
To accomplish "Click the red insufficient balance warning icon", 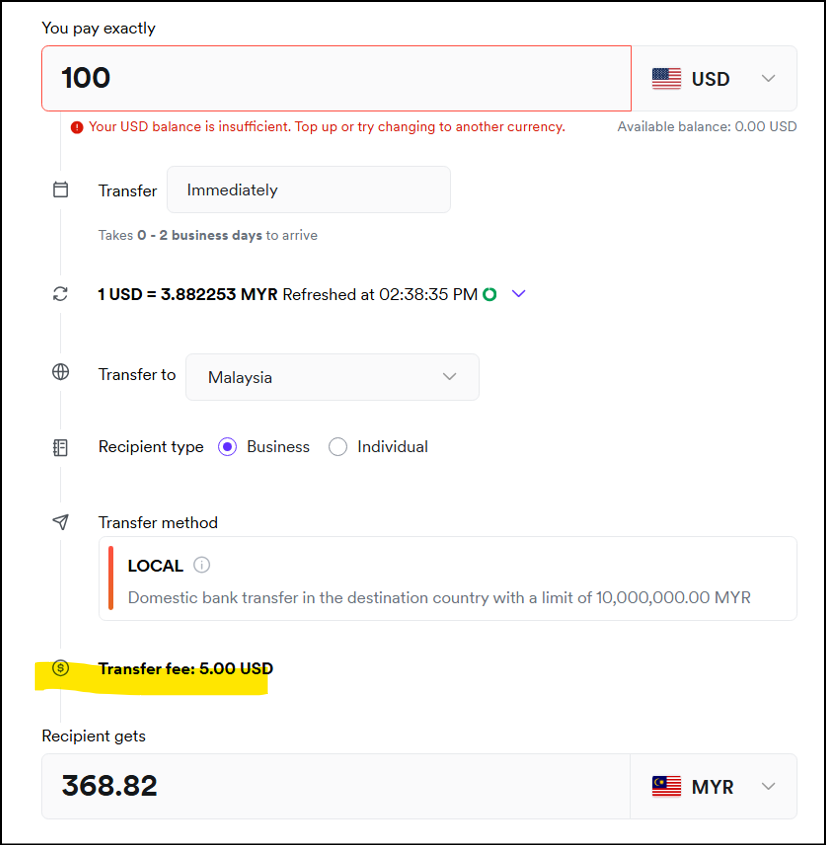I will [77, 127].
